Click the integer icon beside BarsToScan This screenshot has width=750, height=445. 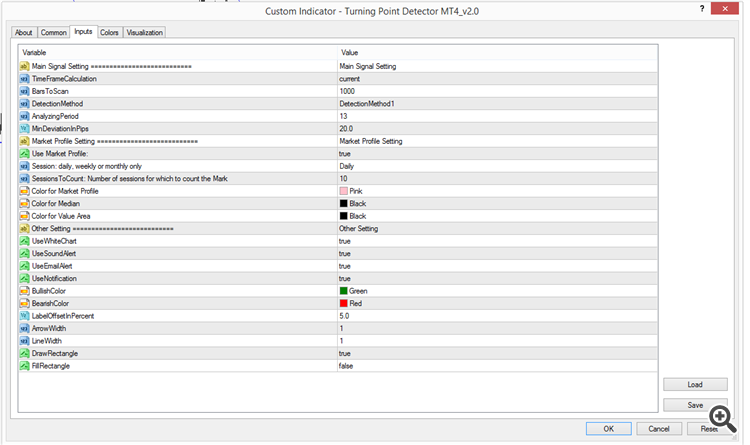[x=24, y=91]
